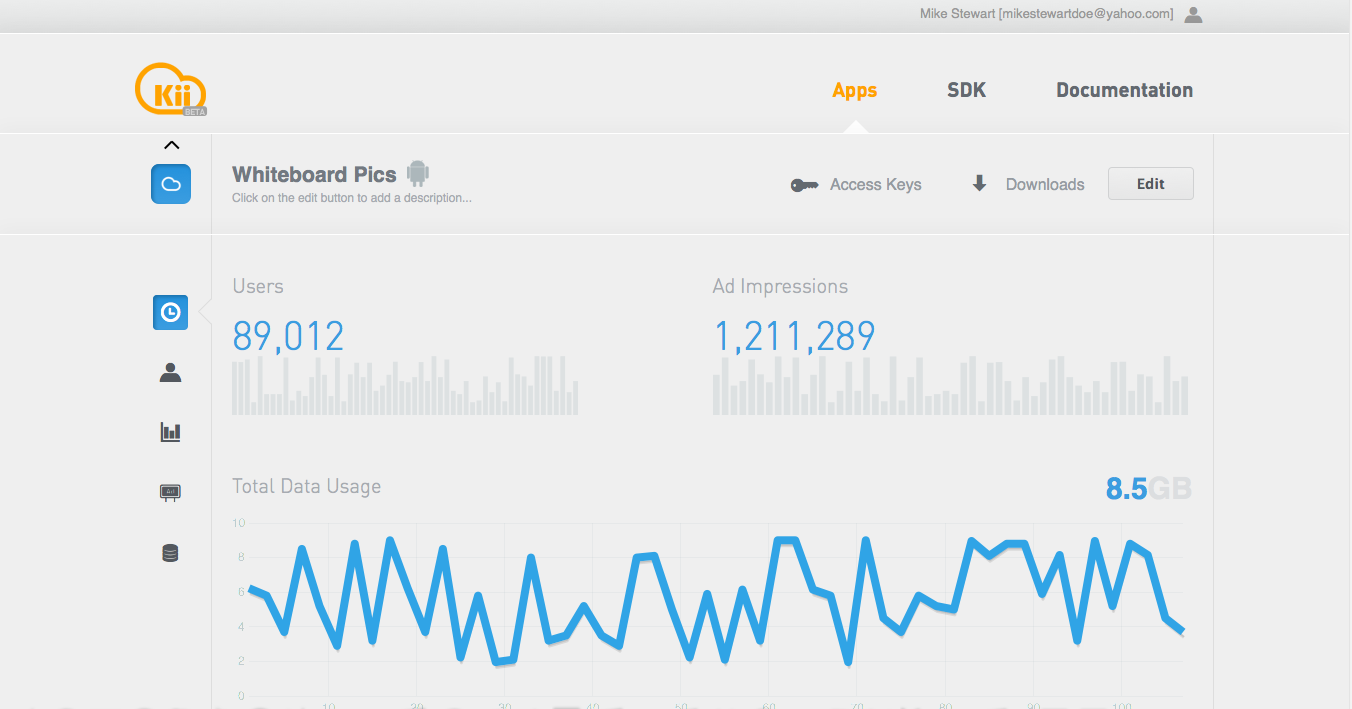Switch to the SDK tab
This screenshot has width=1352, height=709.
coord(966,90)
